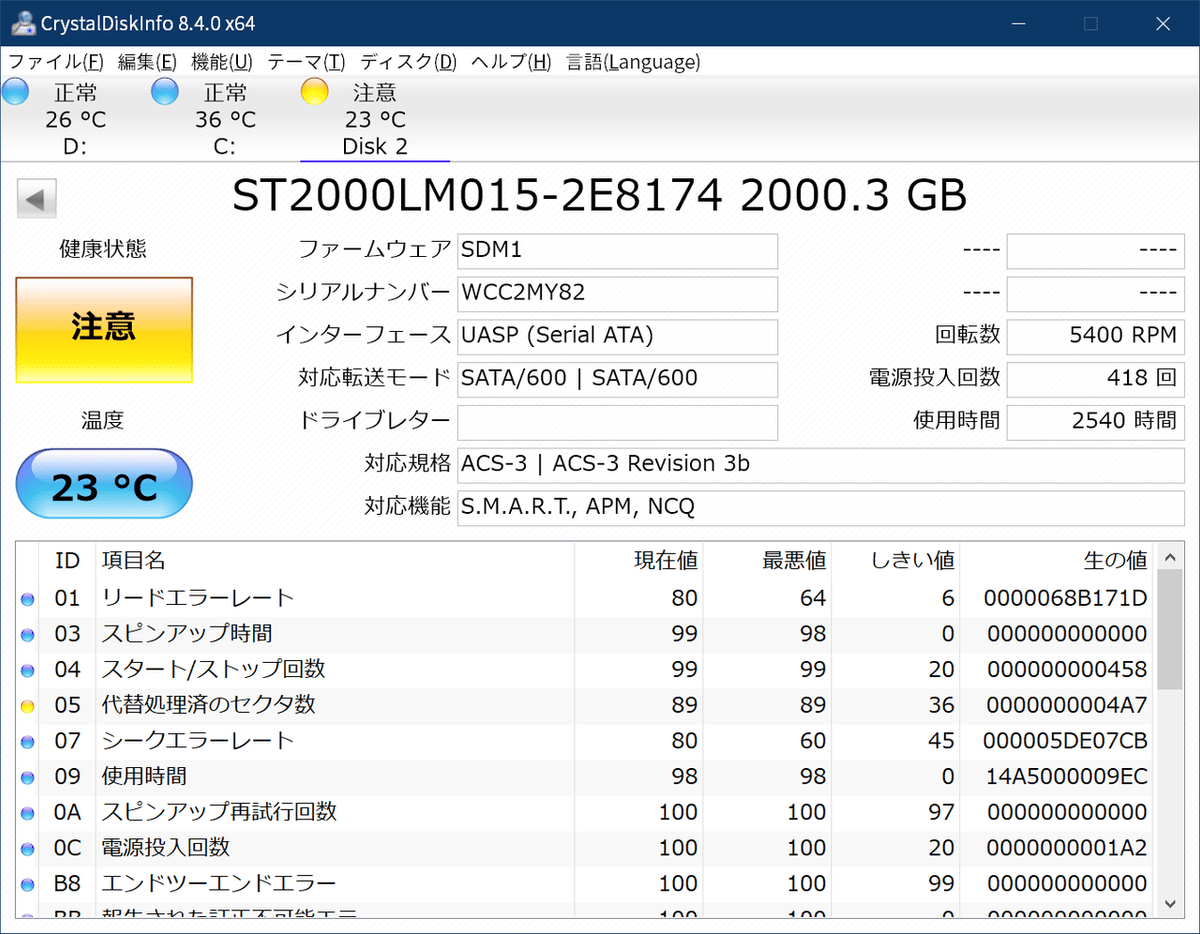Click the interface field UASP (Serial ATA)
The height and width of the screenshot is (934, 1200).
pyautogui.click(x=617, y=336)
